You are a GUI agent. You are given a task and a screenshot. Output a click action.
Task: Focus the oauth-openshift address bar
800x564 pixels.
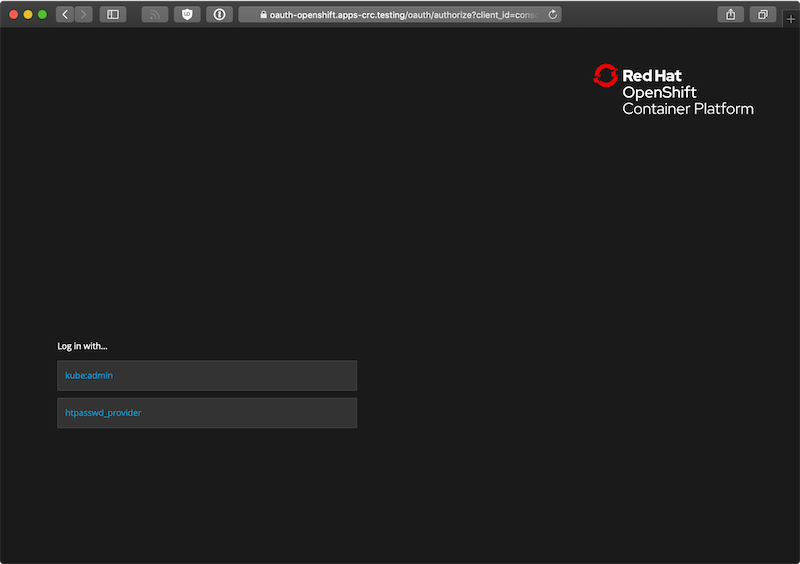[x=400, y=14]
